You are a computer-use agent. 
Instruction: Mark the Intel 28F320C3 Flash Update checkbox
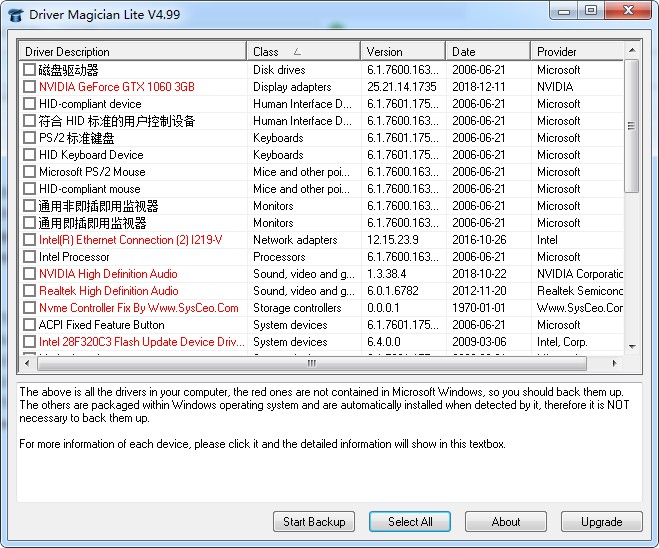click(29, 342)
